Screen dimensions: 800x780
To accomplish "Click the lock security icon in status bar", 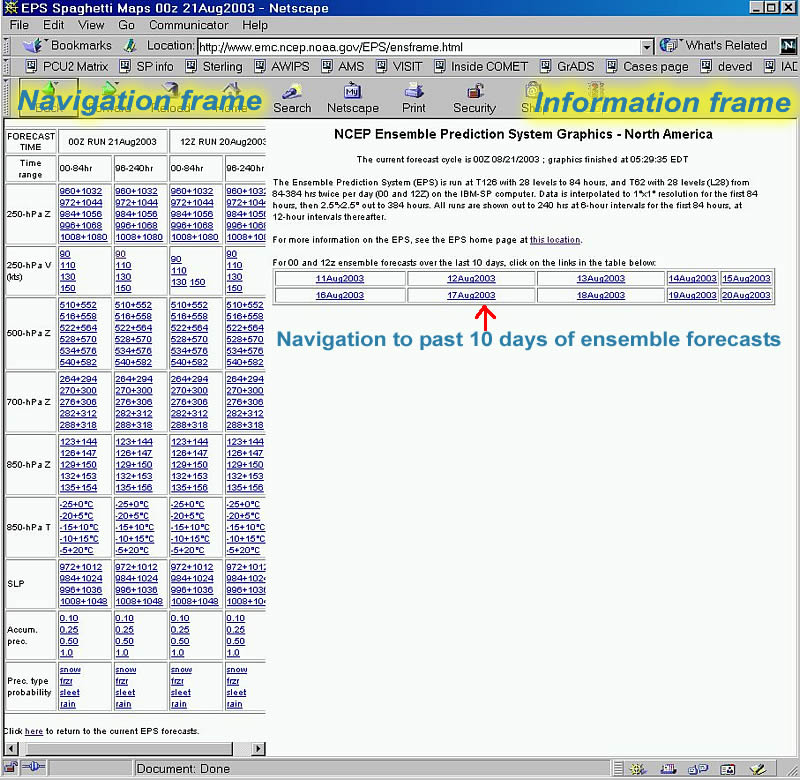I will coord(11,768).
